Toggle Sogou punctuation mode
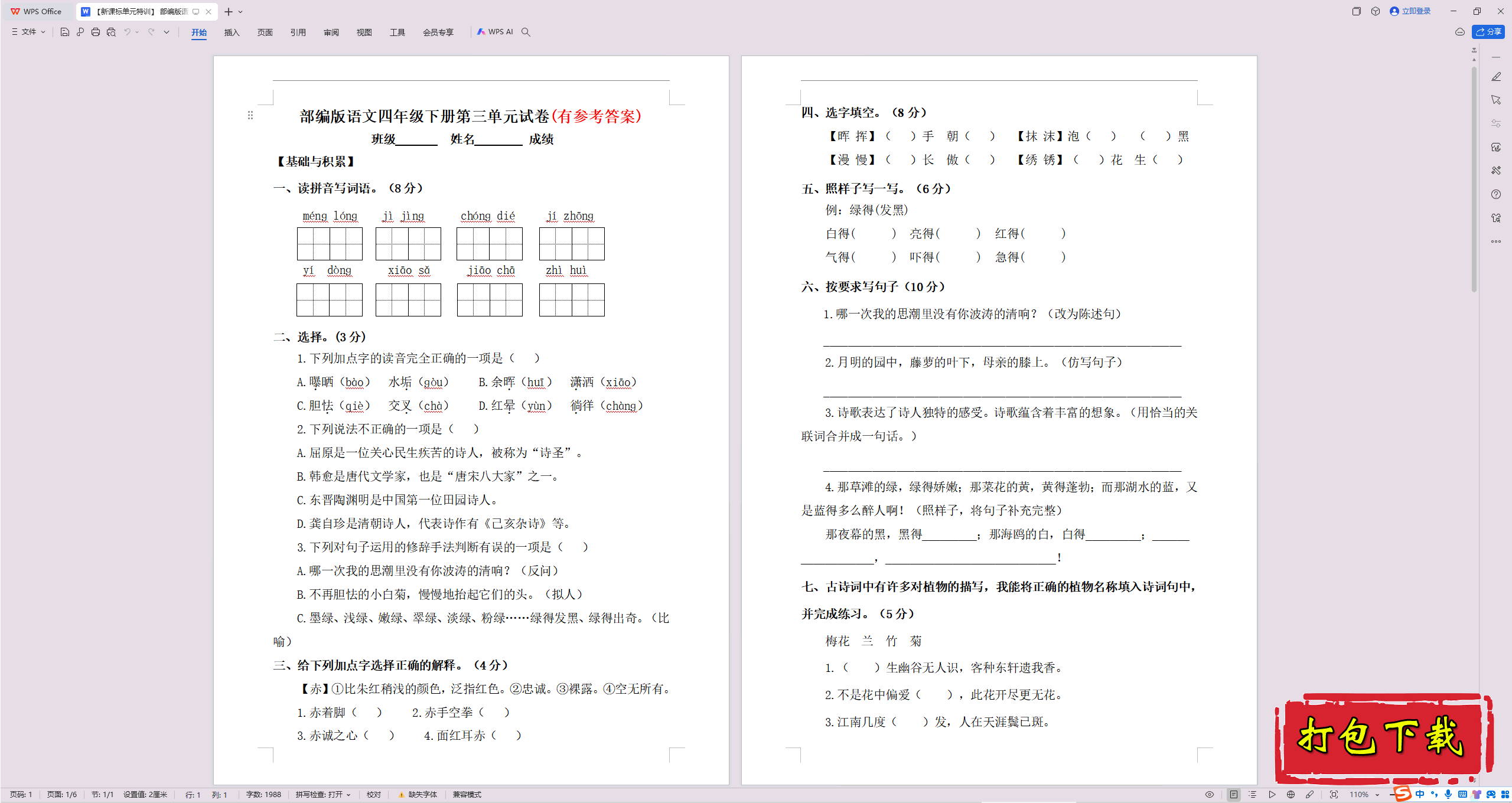The height and width of the screenshot is (803, 1512). [1434, 794]
